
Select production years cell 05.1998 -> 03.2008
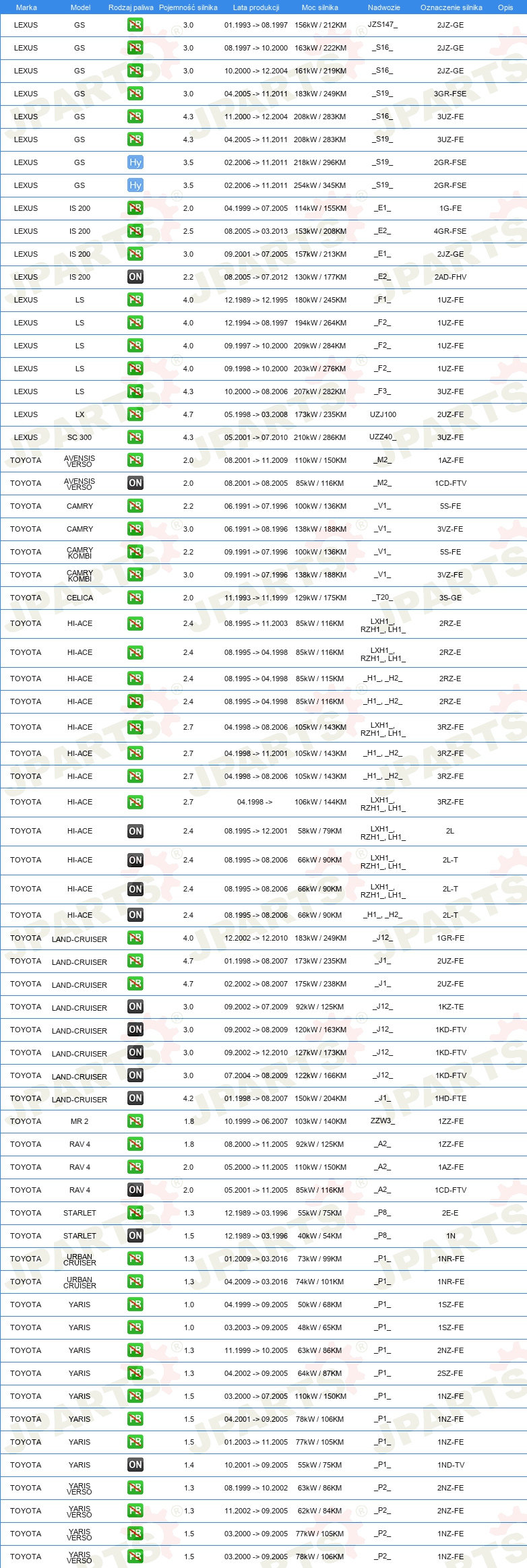(256, 414)
